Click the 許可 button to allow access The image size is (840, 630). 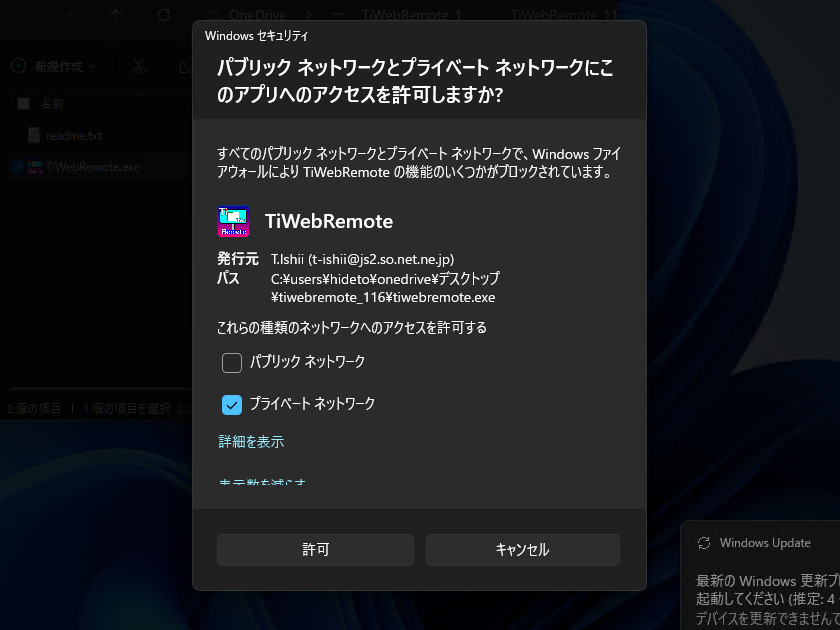point(315,549)
